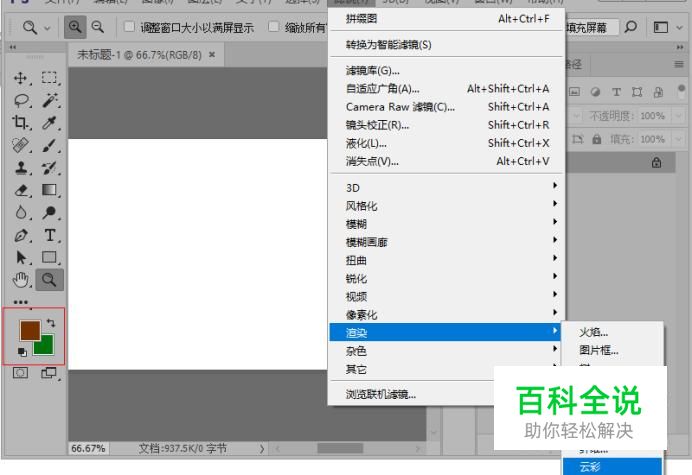This screenshot has height=475, width=692.
Task: Toggle zoom all windows checkbox
Action: tap(274, 27)
